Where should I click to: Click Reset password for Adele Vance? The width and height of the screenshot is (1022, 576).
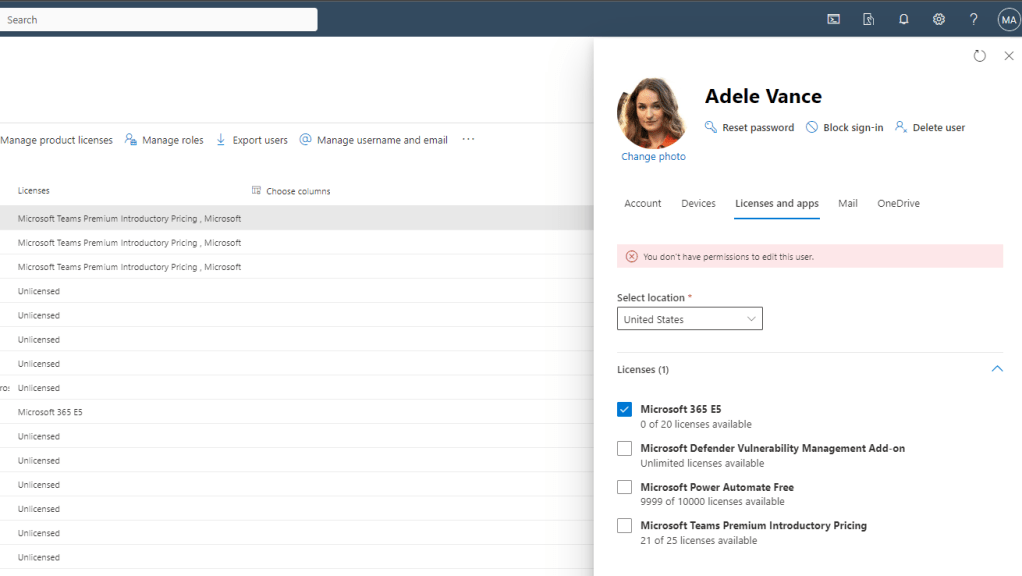[x=749, y=128]
